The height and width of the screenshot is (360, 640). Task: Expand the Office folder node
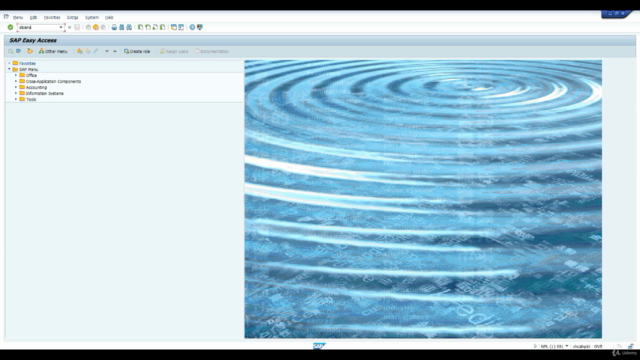pyautogui.click(x=16, y=76)
